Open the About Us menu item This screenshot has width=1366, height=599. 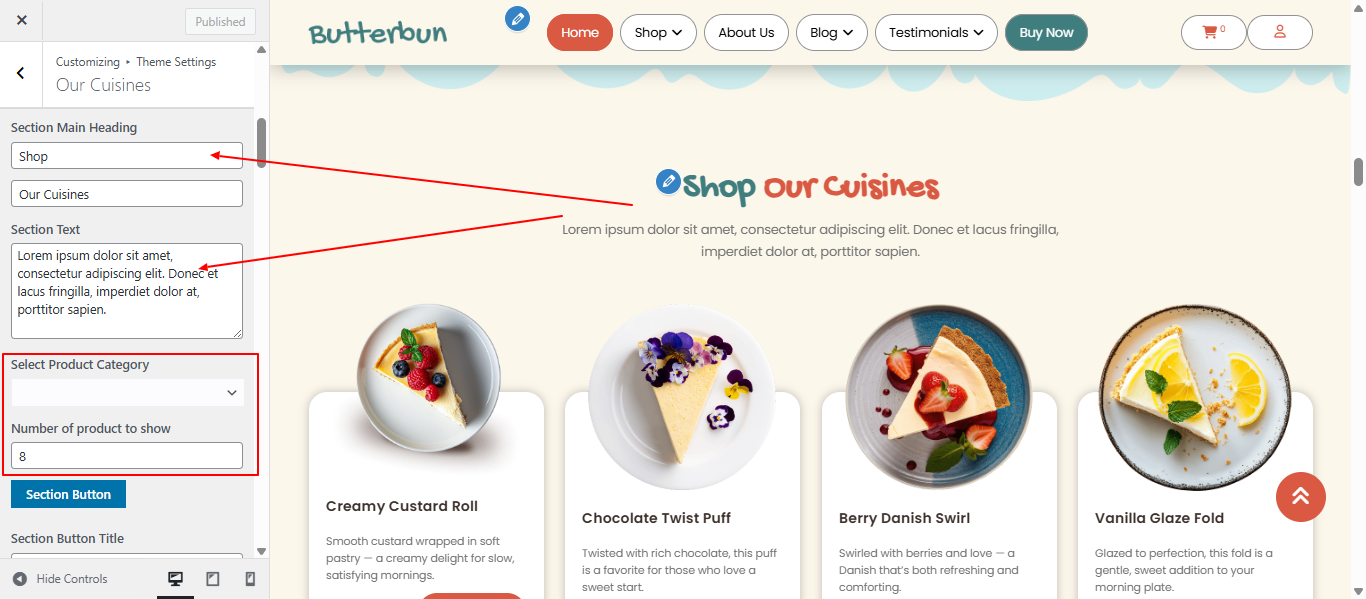(x=746, y=32)
